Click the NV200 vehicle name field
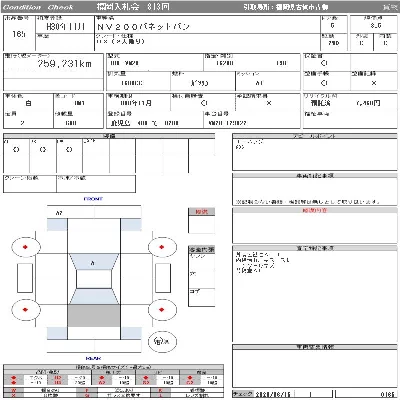 click(x=143, y=26)
